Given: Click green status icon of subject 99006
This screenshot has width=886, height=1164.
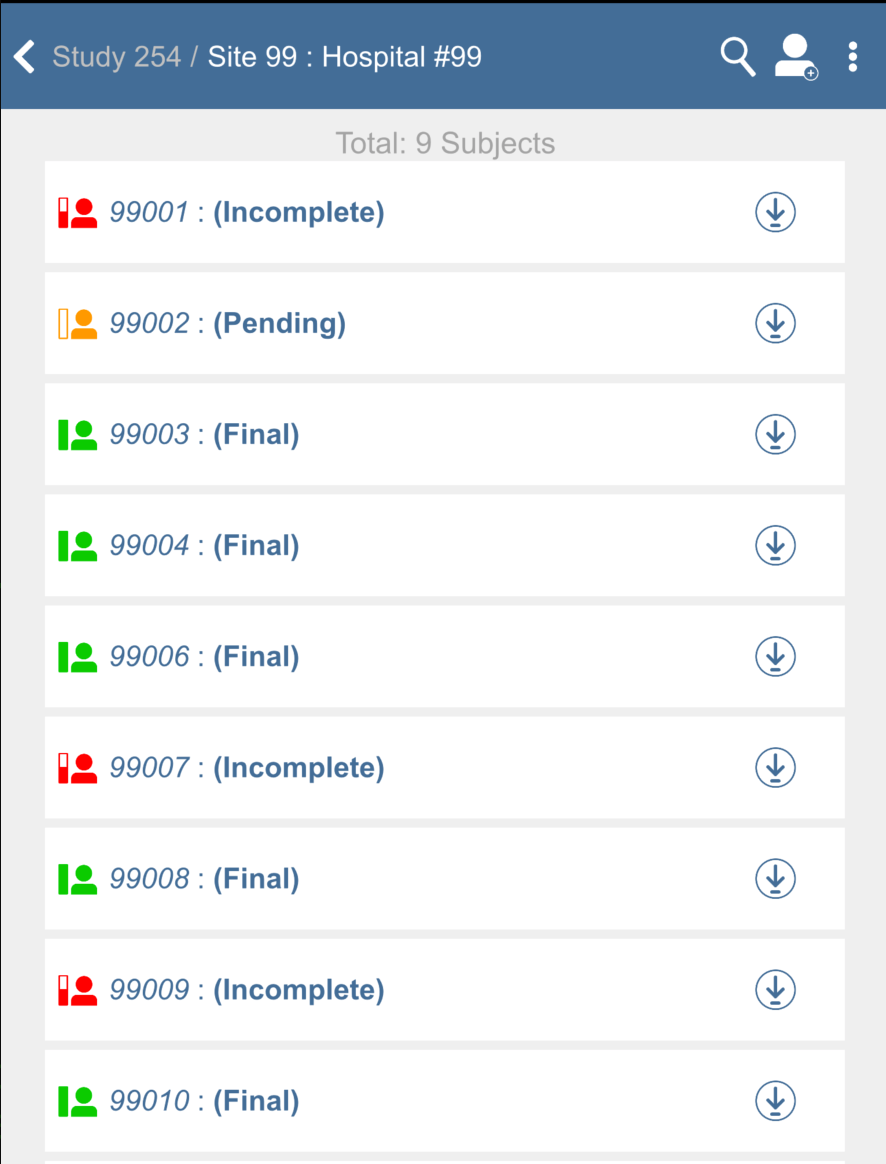Looking at the screenshot, I should pos(78,657).
